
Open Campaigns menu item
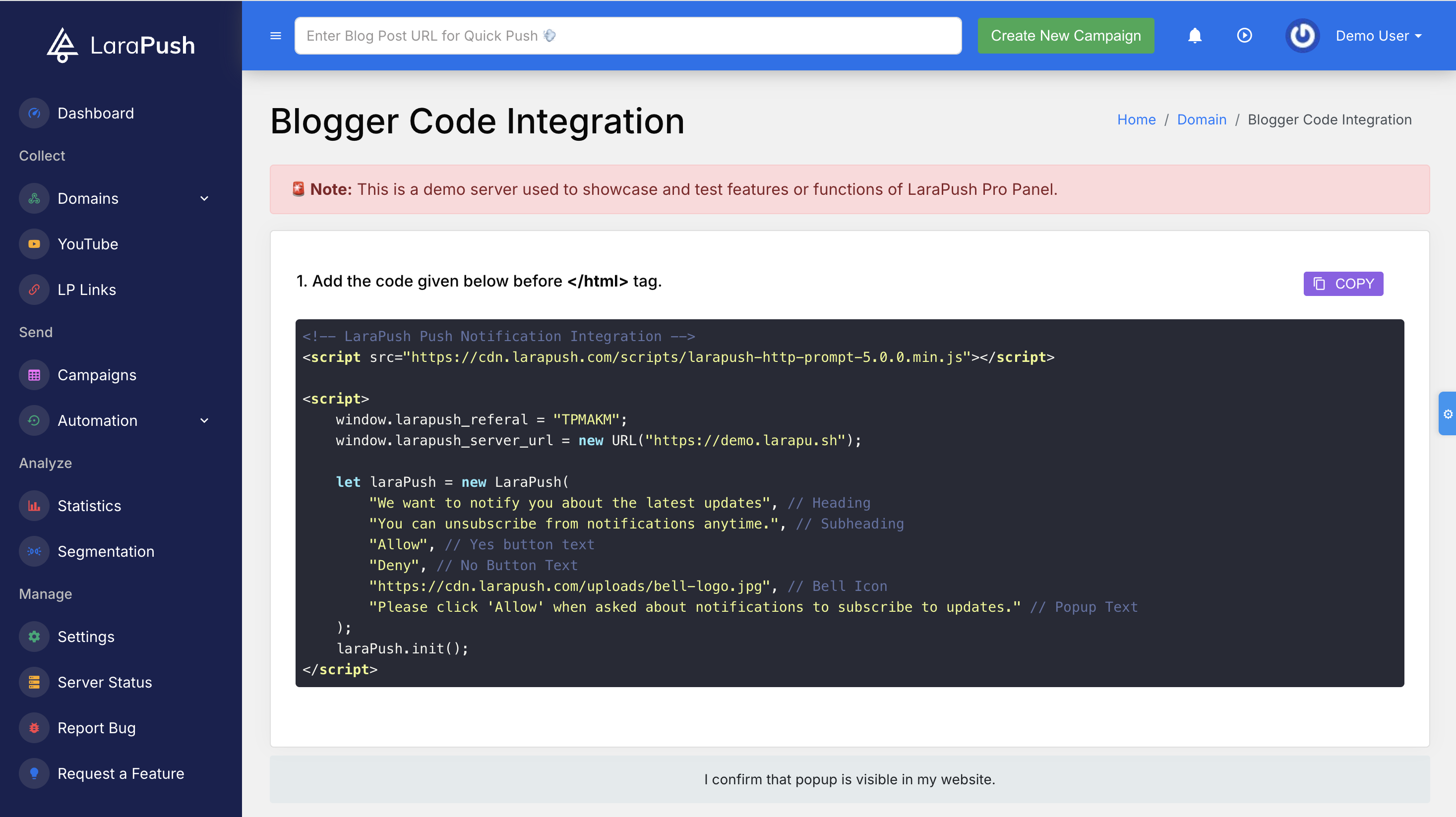(97, 375)
